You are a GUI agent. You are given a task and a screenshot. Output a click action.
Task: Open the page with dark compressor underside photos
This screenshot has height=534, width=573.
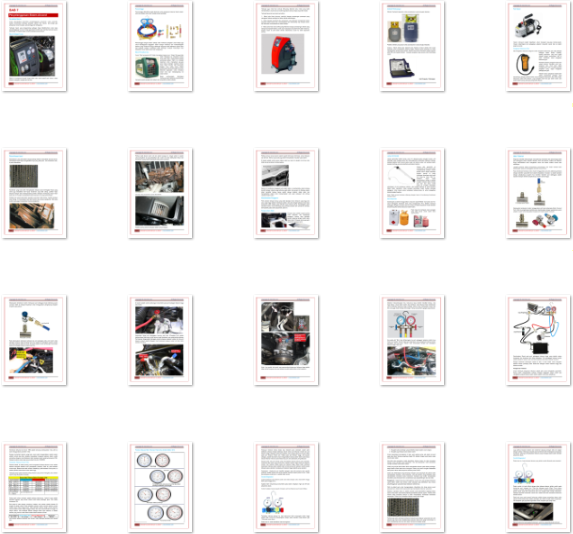point(286,340)
